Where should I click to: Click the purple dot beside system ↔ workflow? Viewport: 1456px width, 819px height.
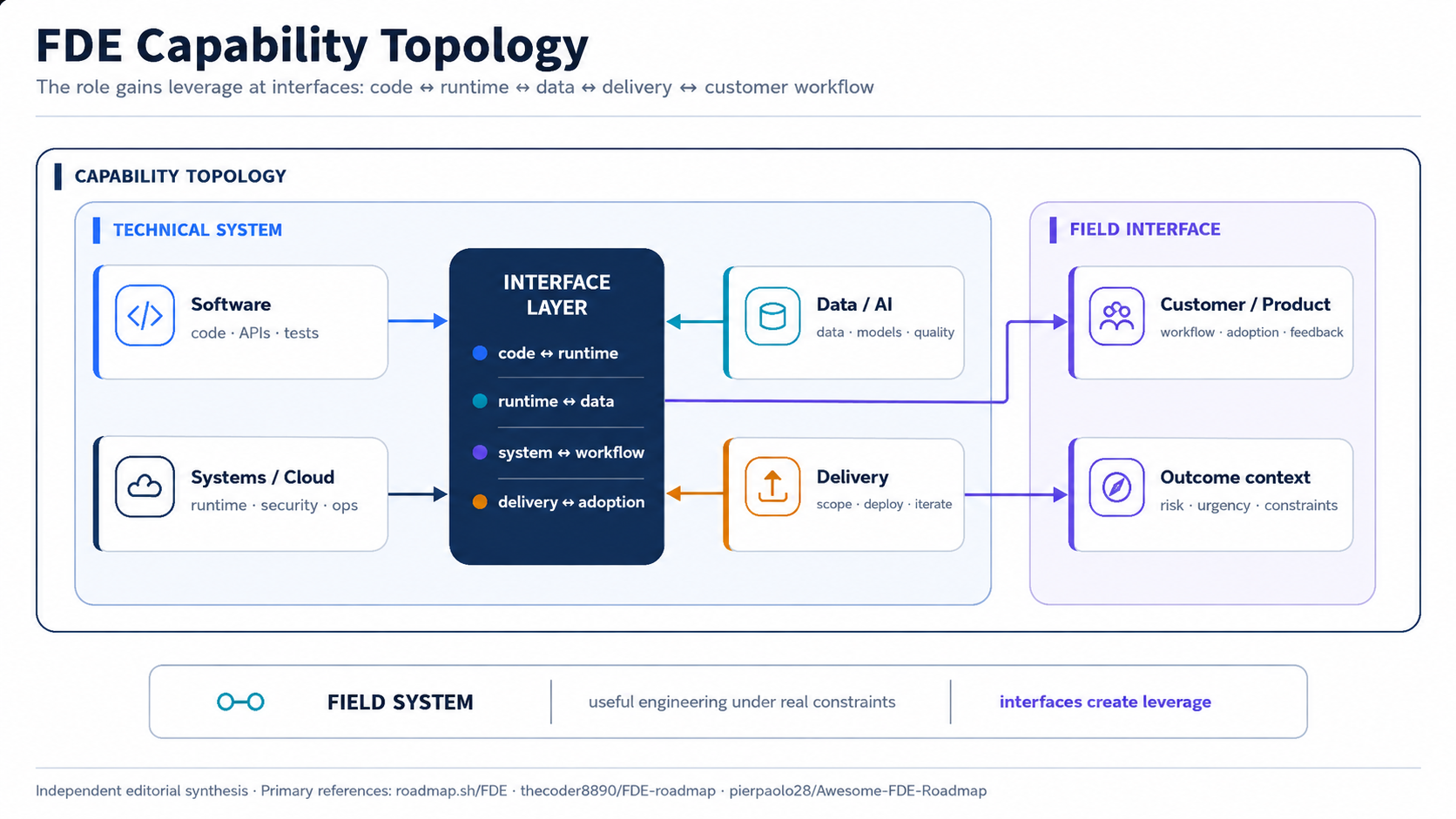point(480,453)
